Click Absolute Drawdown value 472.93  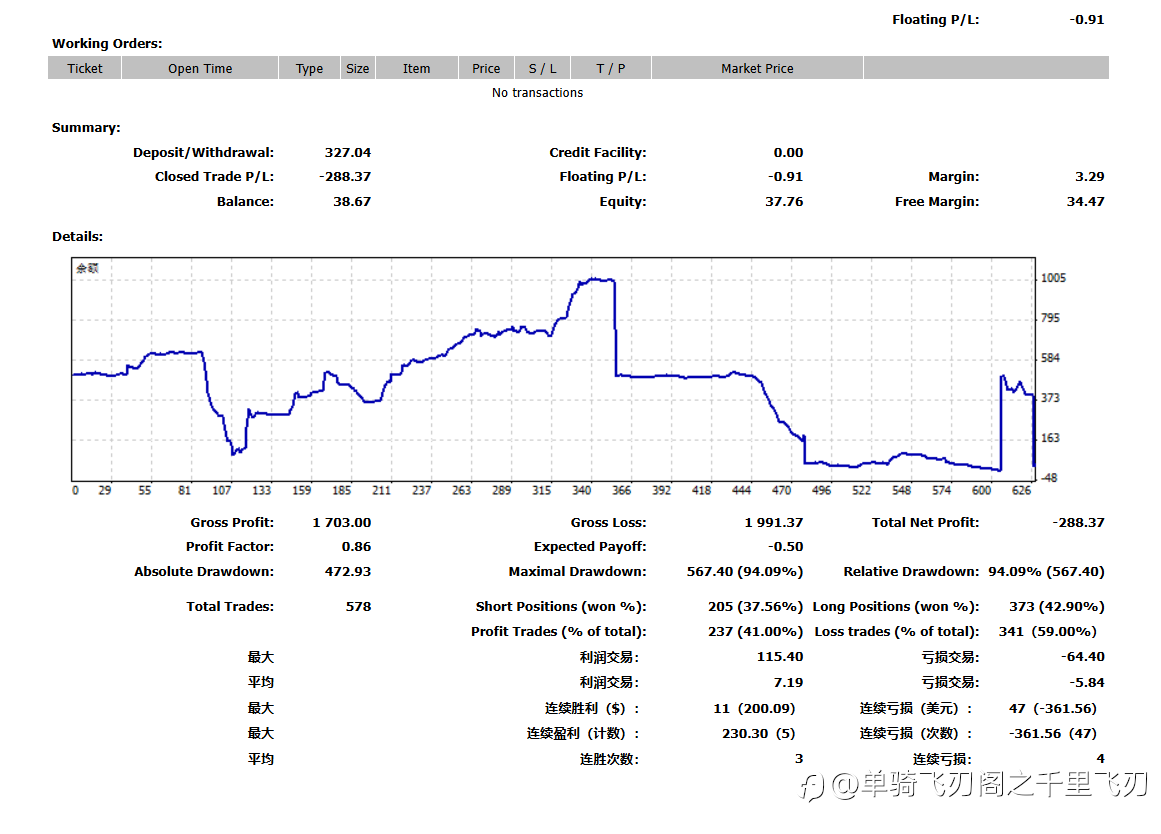pos(348,572)
